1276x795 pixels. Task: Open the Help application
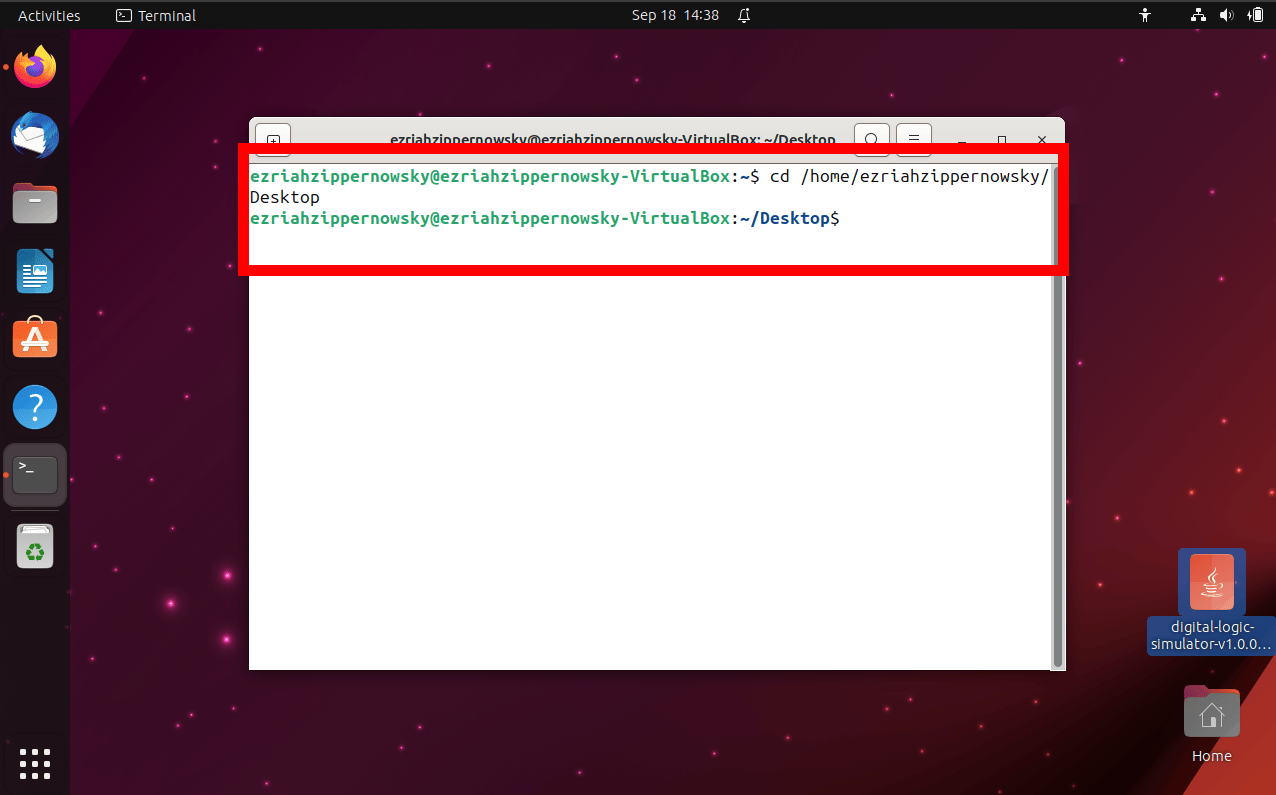35,406
